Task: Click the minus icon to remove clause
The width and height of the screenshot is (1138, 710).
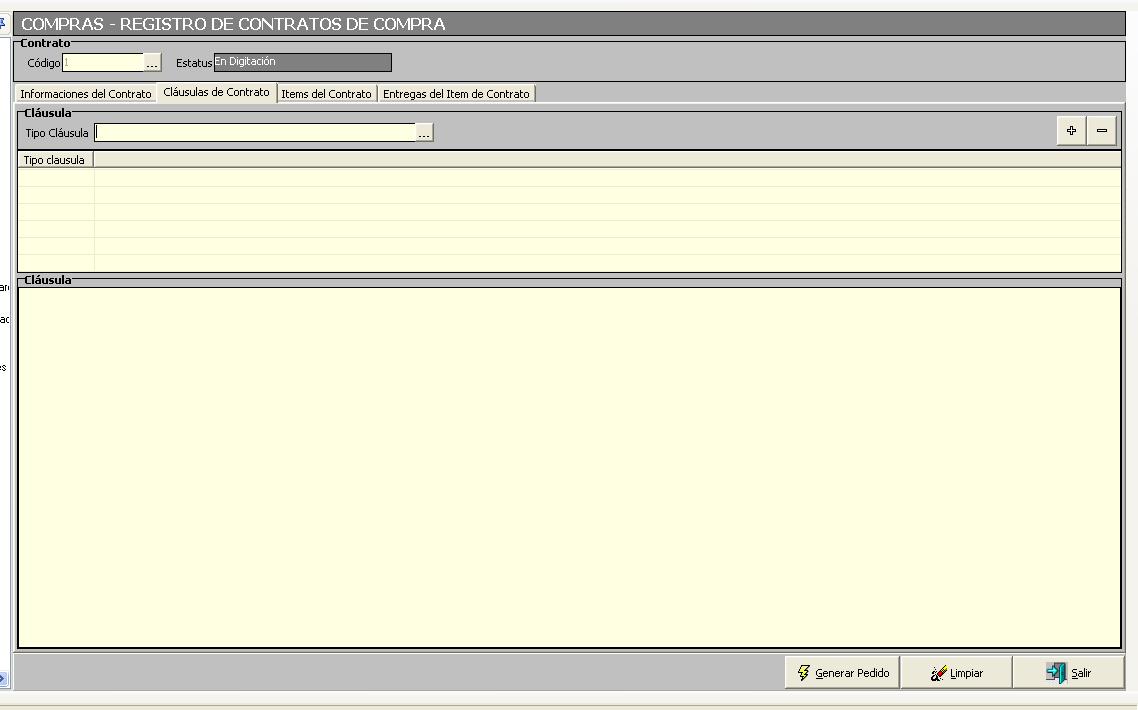Action: [x=1101, y=131]
